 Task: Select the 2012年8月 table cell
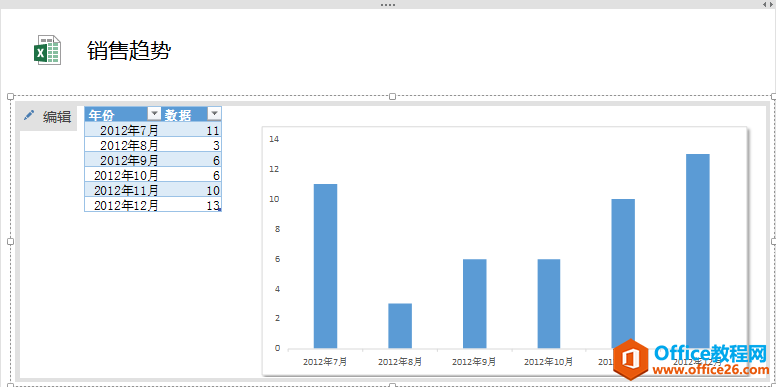123,145
